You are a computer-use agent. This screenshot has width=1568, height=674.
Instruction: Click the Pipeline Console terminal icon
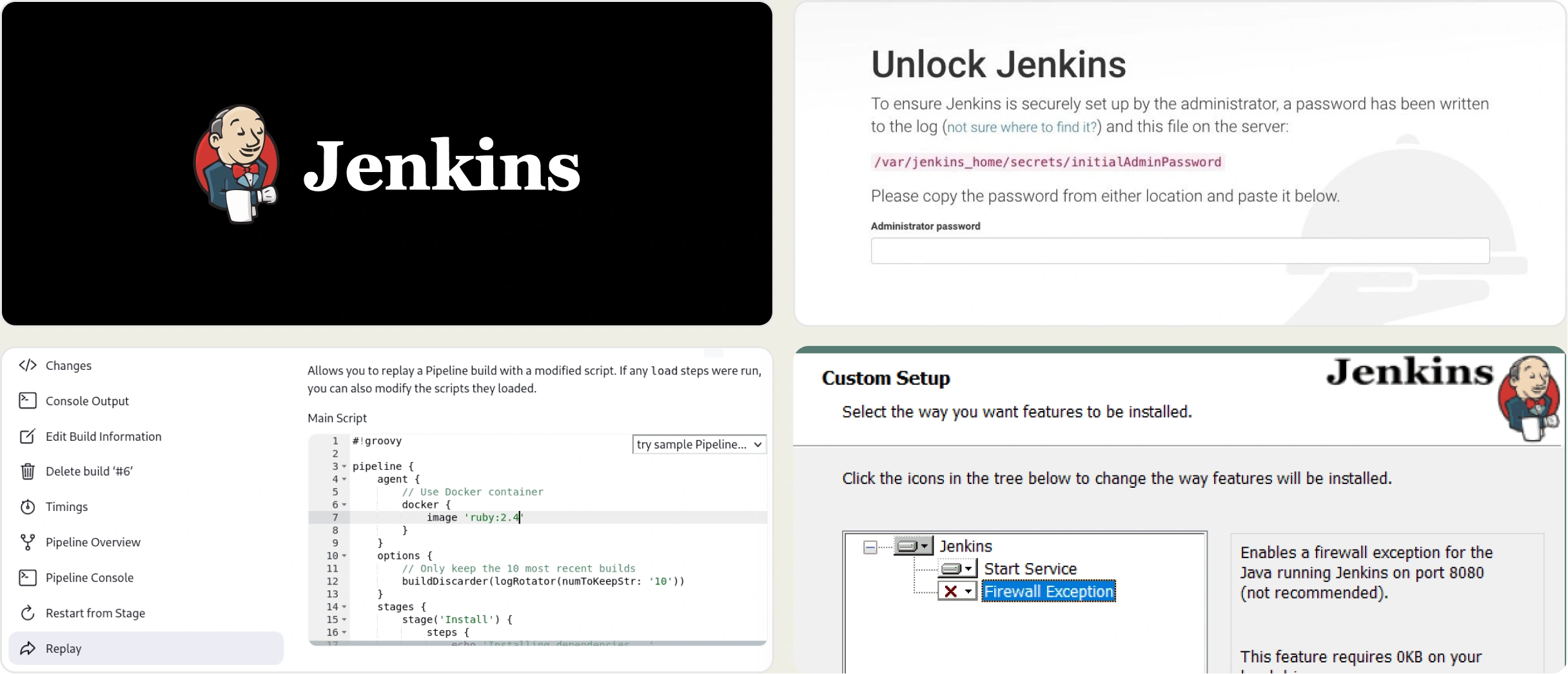tap(28, 577)
